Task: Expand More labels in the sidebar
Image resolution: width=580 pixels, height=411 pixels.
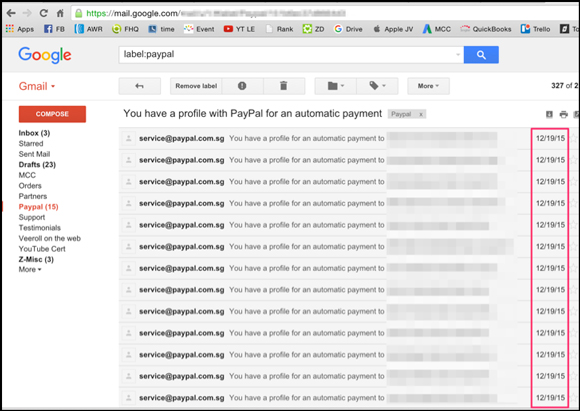Action: tap(30, 270)
